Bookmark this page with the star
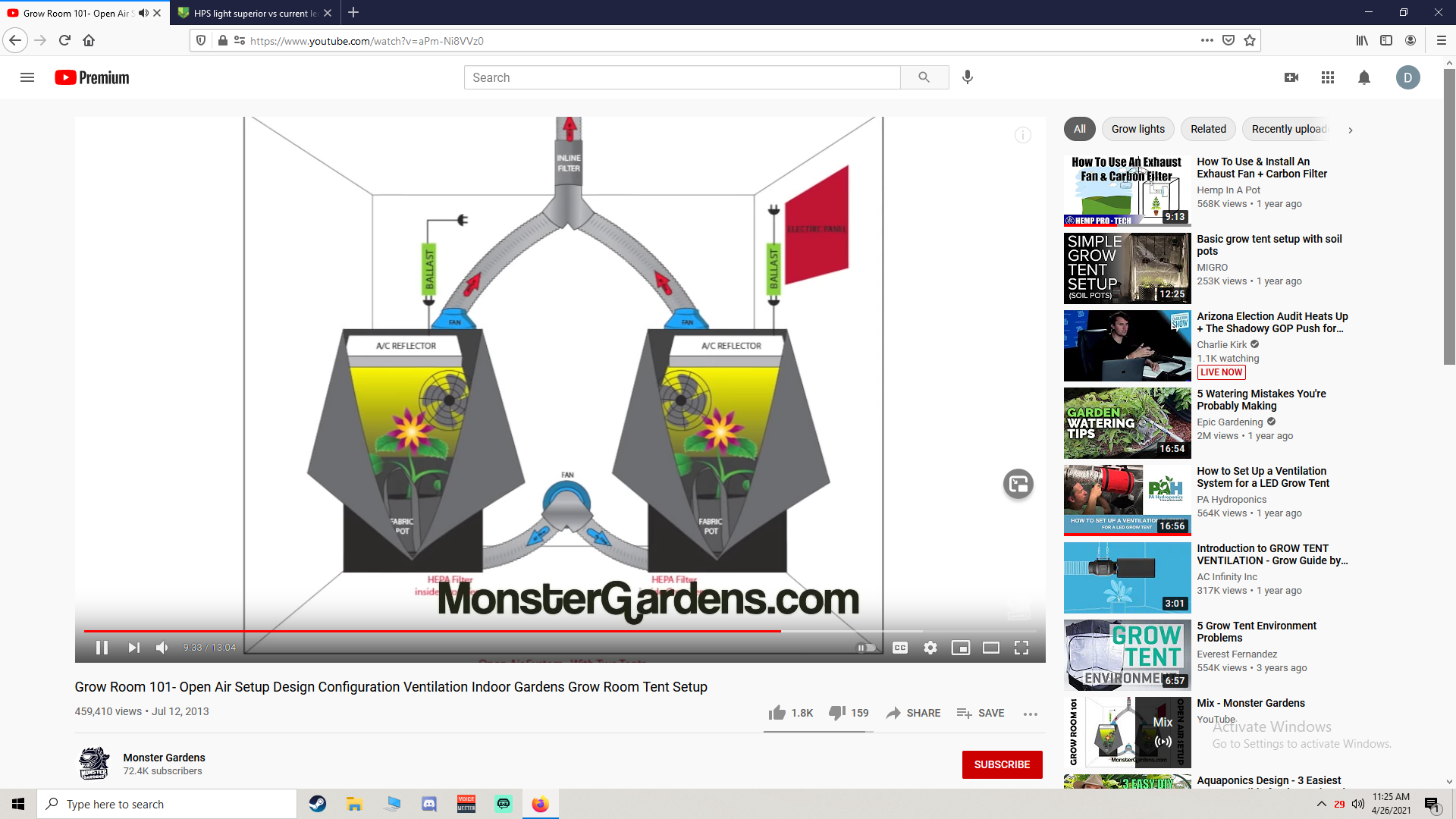Viewport: 1456px width, 819px height. 1250,40
